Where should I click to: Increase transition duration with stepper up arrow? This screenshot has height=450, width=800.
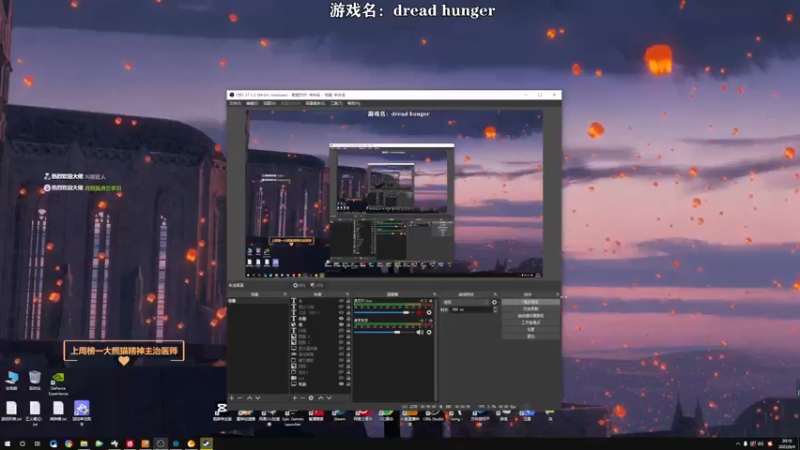click(495, 308)
